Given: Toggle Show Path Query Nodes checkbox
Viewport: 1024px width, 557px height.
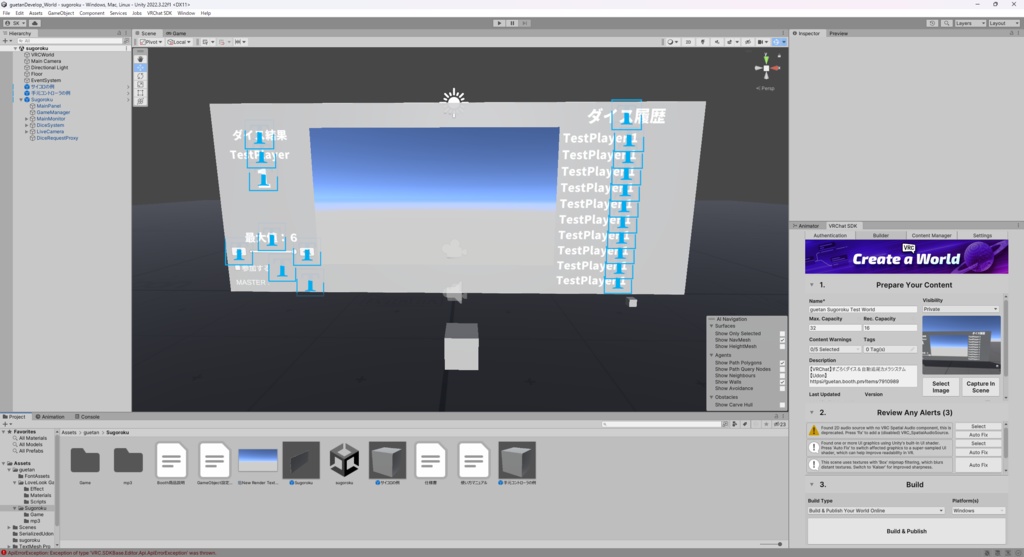Looking at the screenshot, I should (x=782, y=370).
